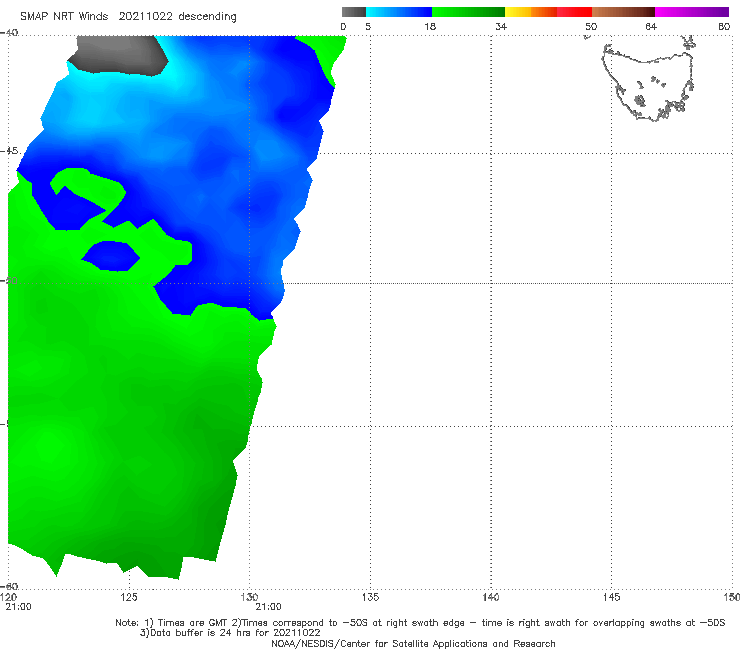This screenshot has width=740, height=650.
Task: Click the '21:00' time beneath longitude 130
Action: click(x=268, y=607)
